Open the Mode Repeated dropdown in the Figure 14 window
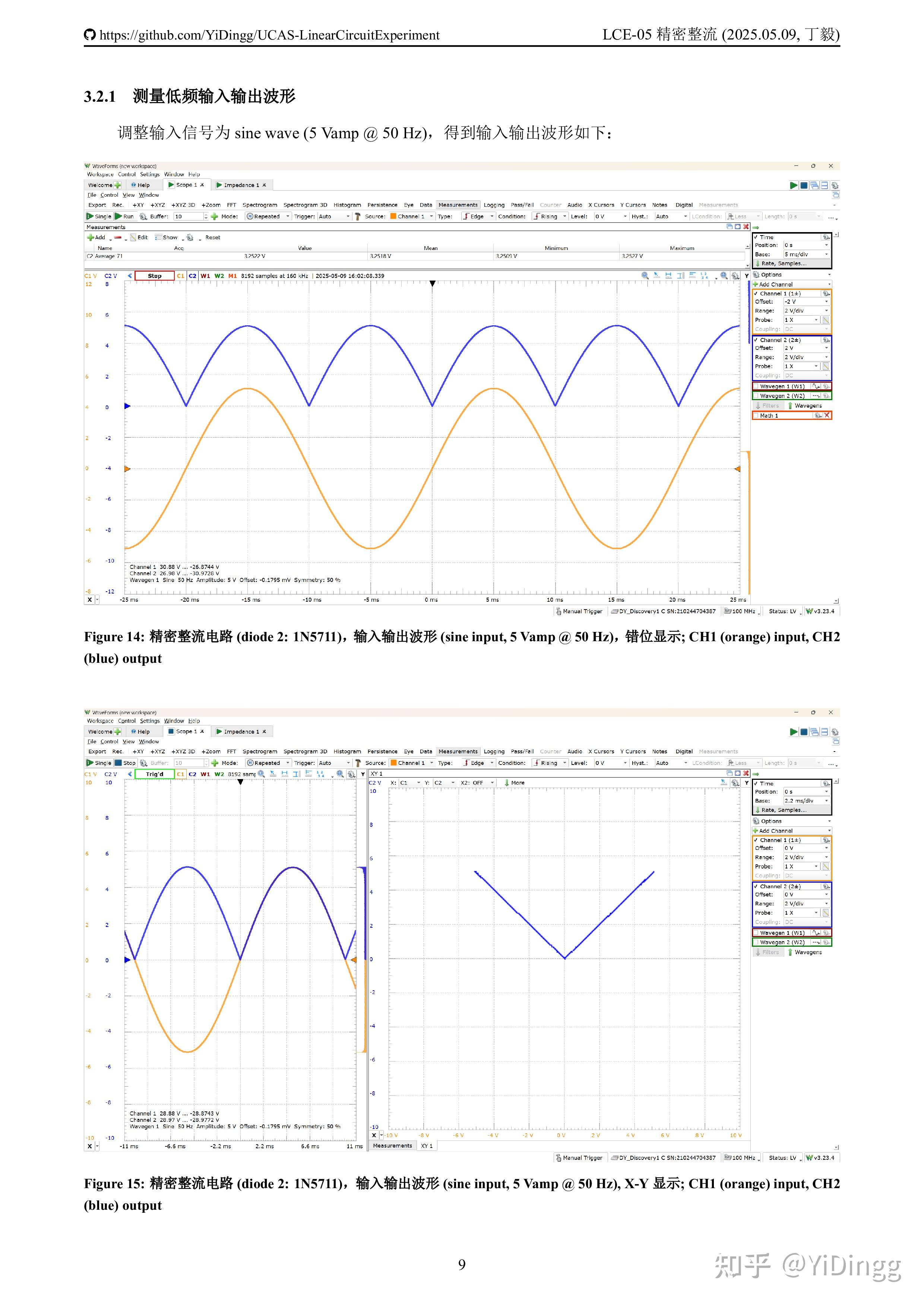The image size is (924, 1307). (268, 216)
